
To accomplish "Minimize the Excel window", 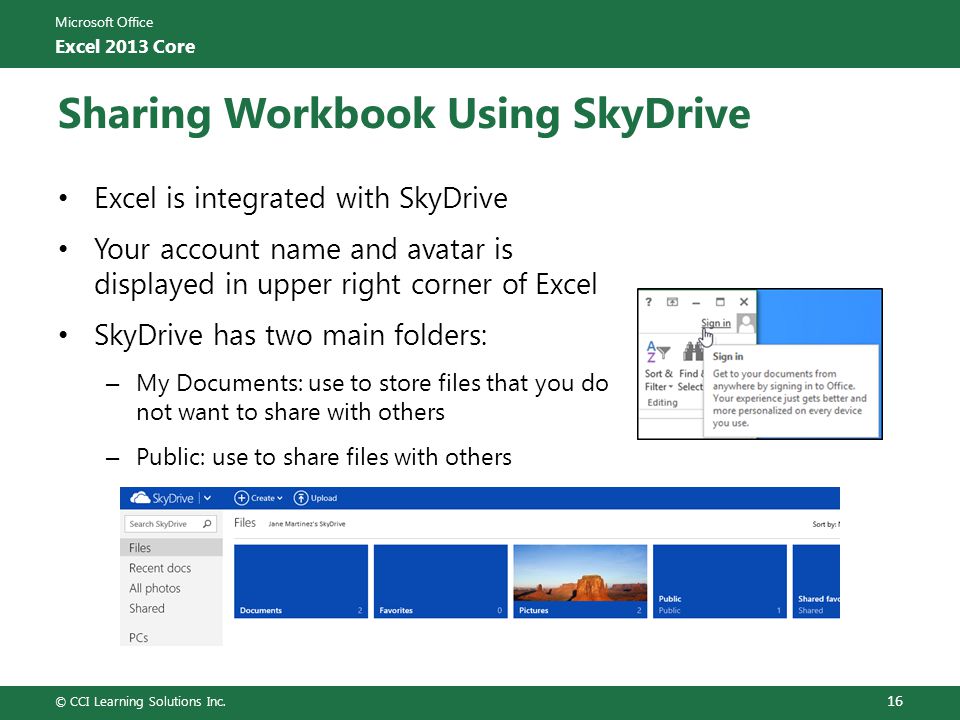I will coord(696,302).
